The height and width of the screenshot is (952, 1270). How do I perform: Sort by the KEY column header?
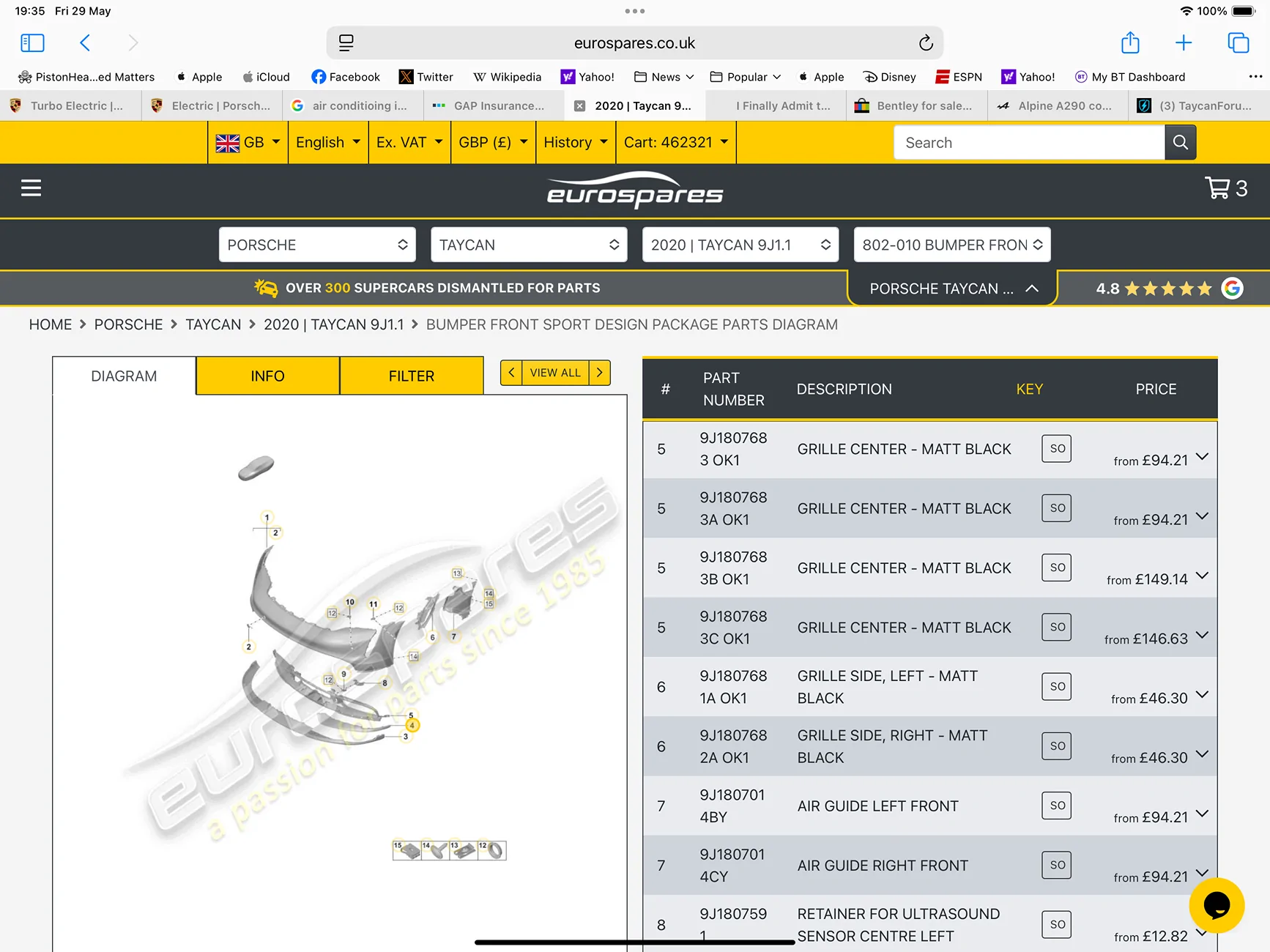click(x=1030, y=389)
